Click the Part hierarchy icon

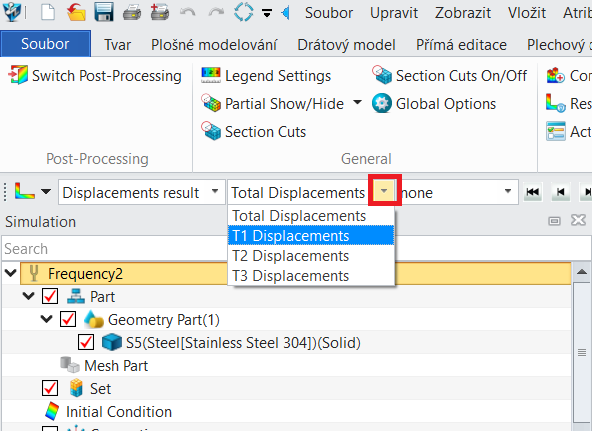76,296
